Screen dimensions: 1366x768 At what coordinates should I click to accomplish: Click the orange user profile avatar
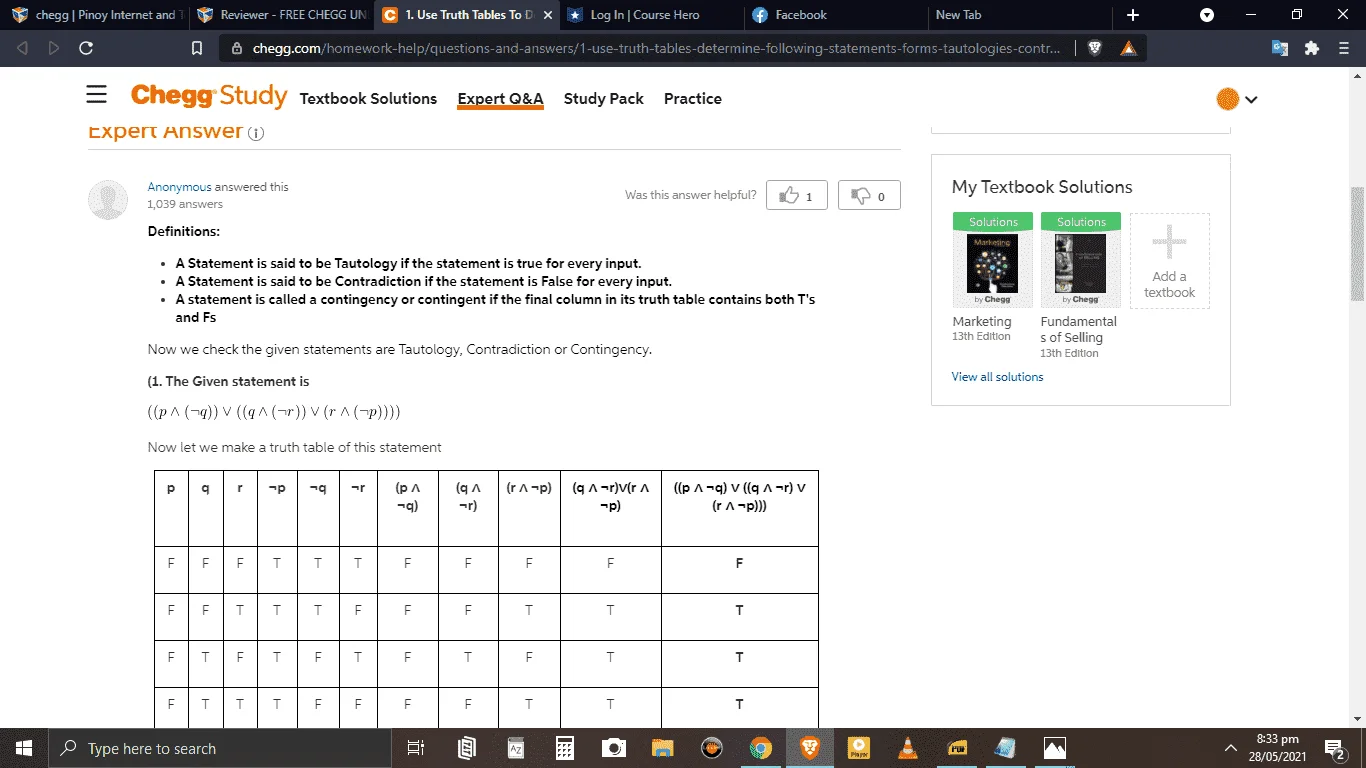[1228, 99]
